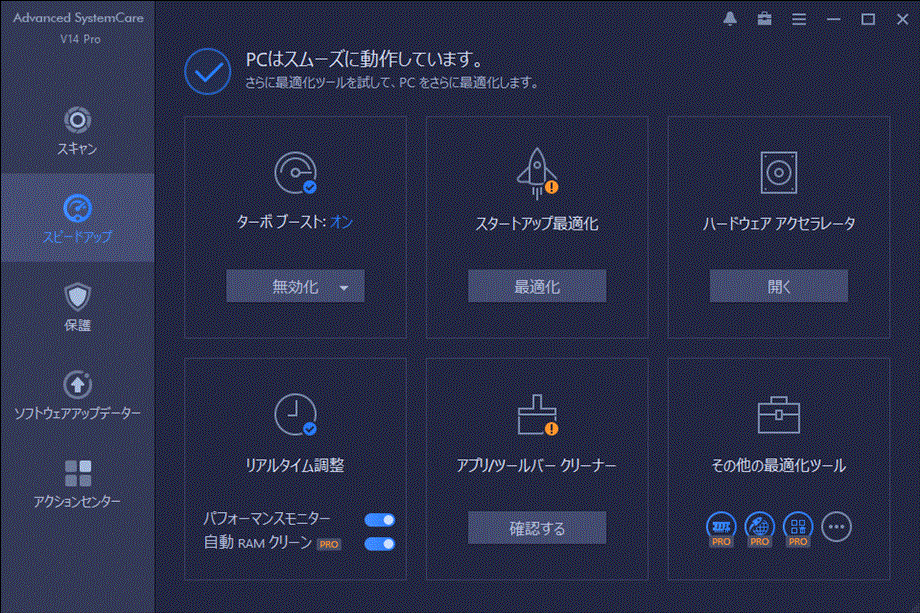Click the blue checkmark status circle
The width and height of the screenshot is (920, 613).
(208, 72)
